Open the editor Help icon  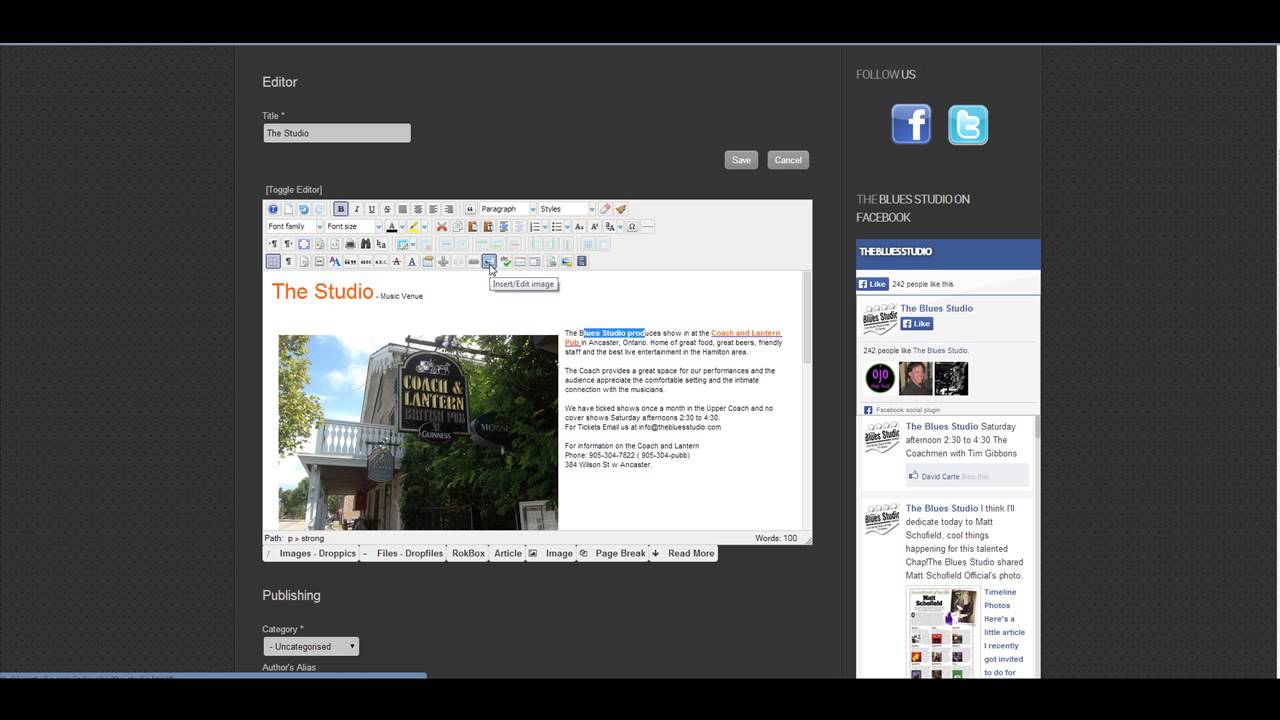[273, 209]
